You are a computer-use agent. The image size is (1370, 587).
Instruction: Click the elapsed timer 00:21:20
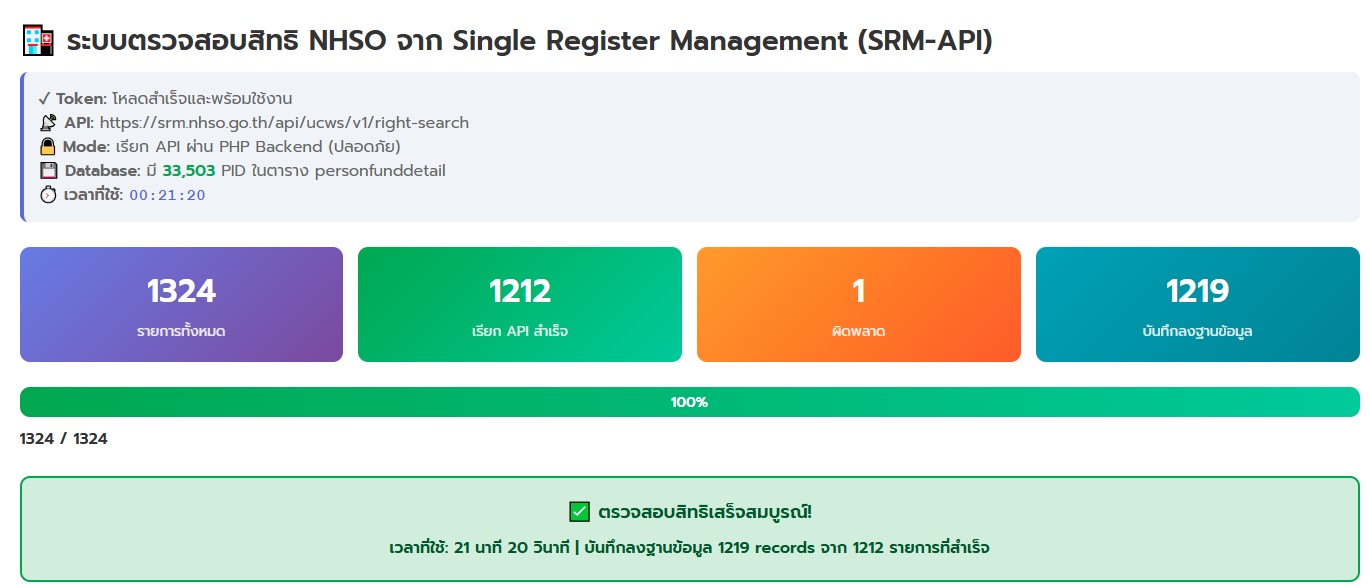point(167,195)
